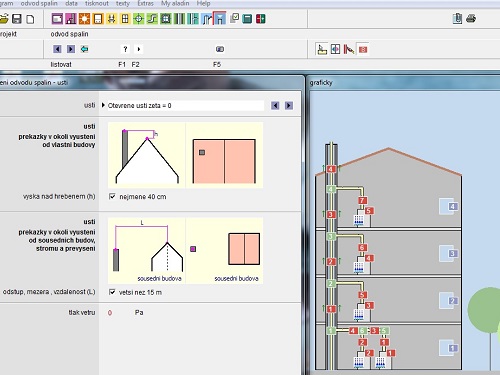Toggle the red numbered label icon

(x=363, y=50)
